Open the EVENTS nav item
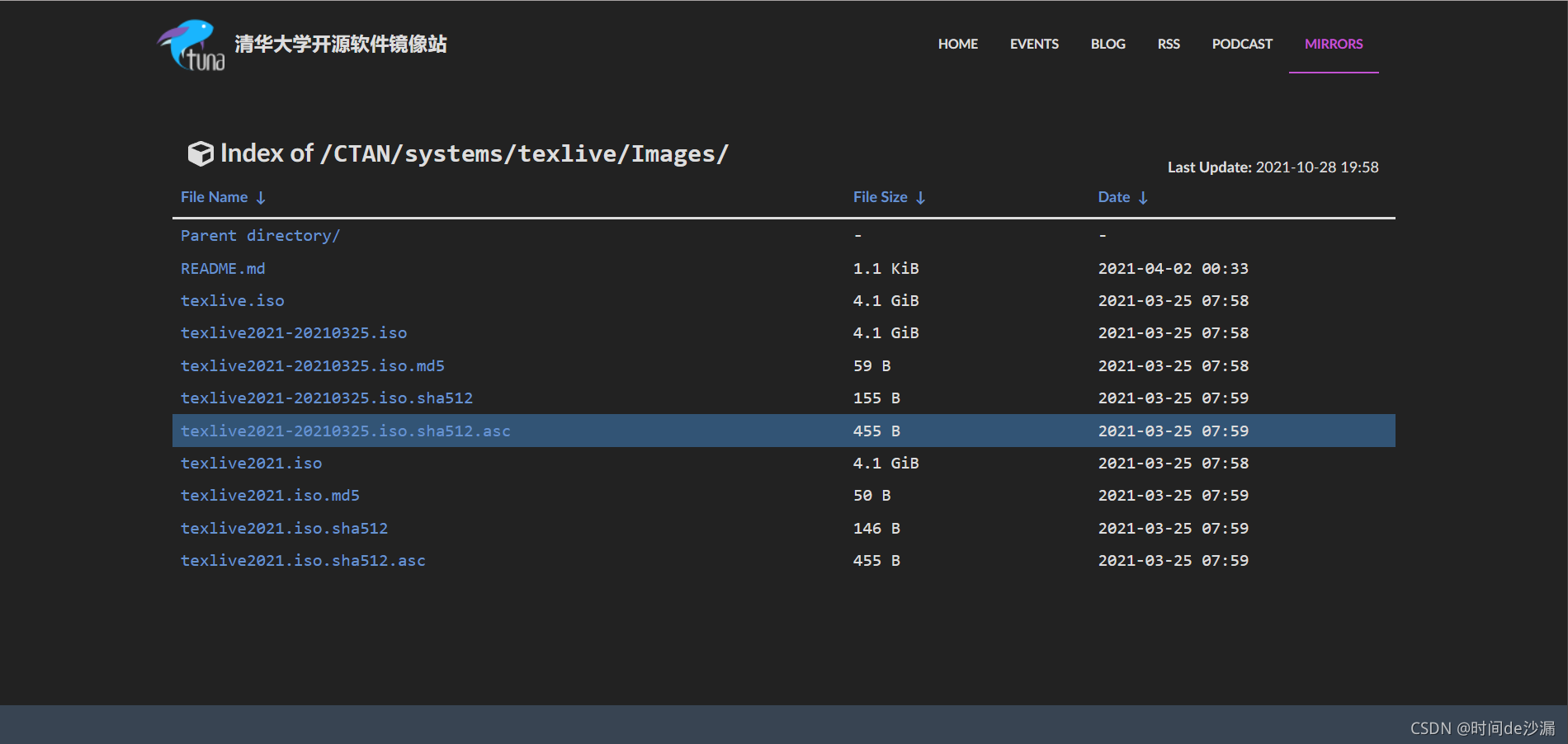 (x=1034, y=44)
